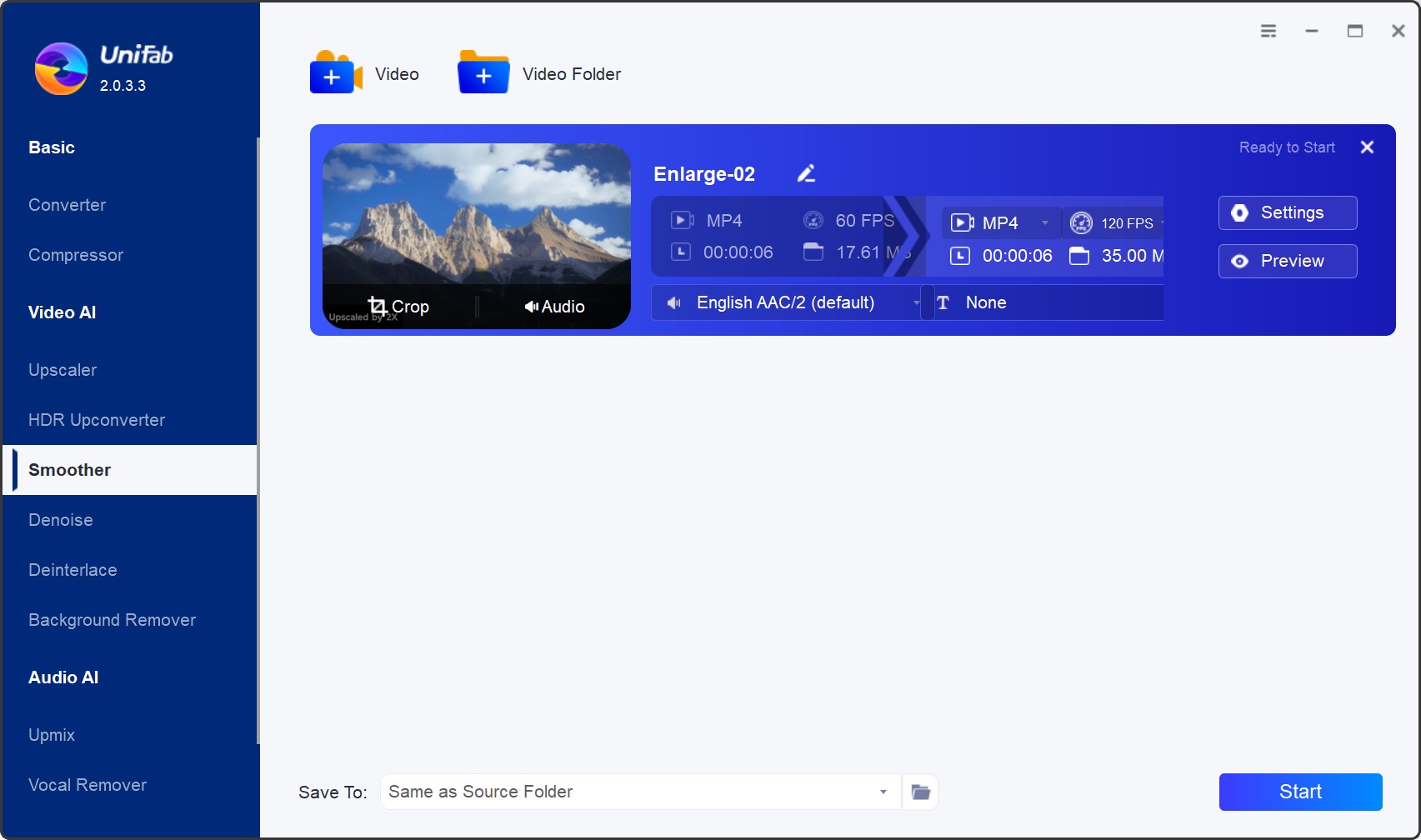This screenshot has height=840, width=1421.
Task: Open the Settings panel for Enlarge-02
Action: pyautogui.click(x=1287, y=212)
